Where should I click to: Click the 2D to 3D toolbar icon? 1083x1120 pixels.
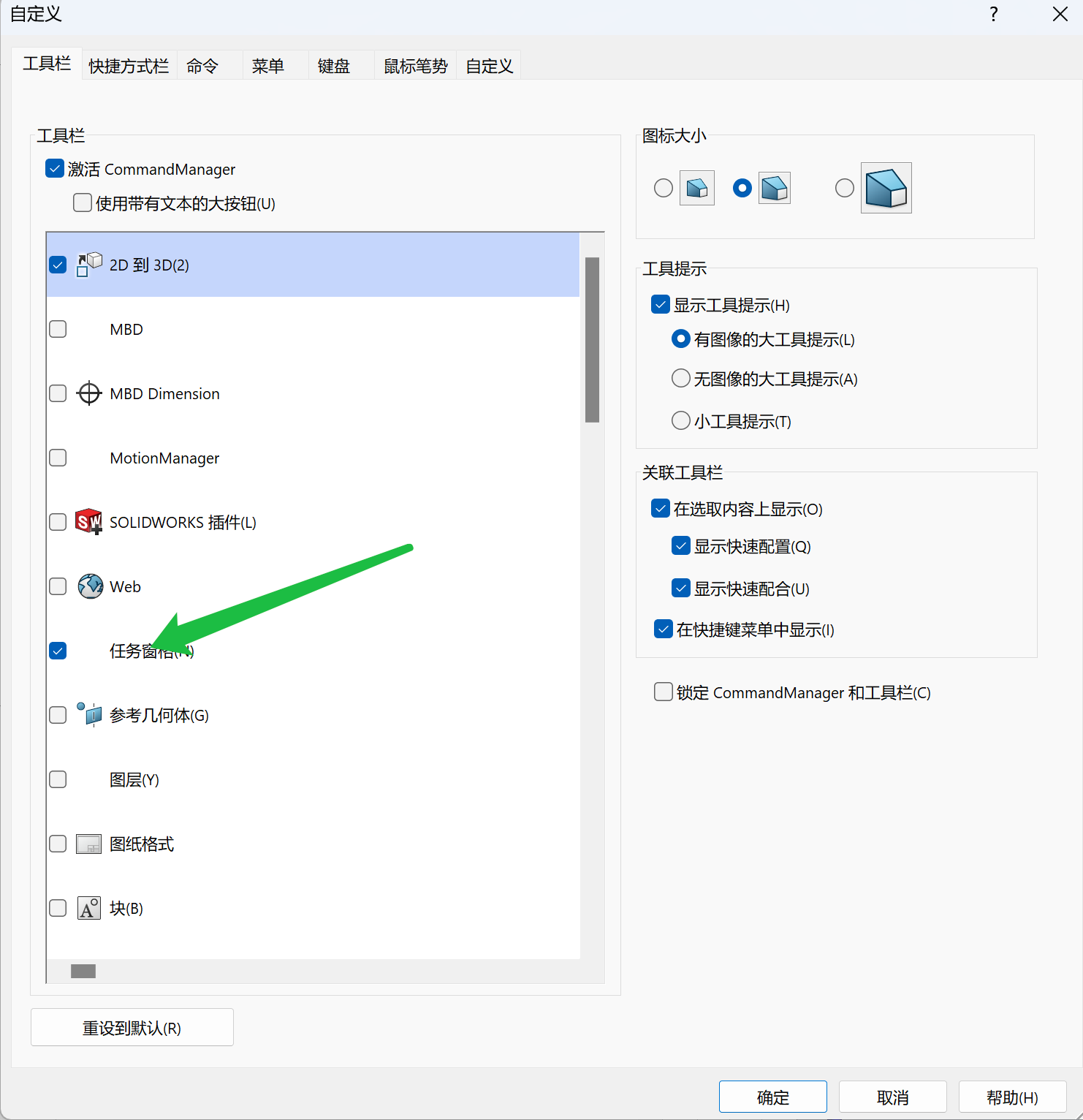click(x=89, y=264)
